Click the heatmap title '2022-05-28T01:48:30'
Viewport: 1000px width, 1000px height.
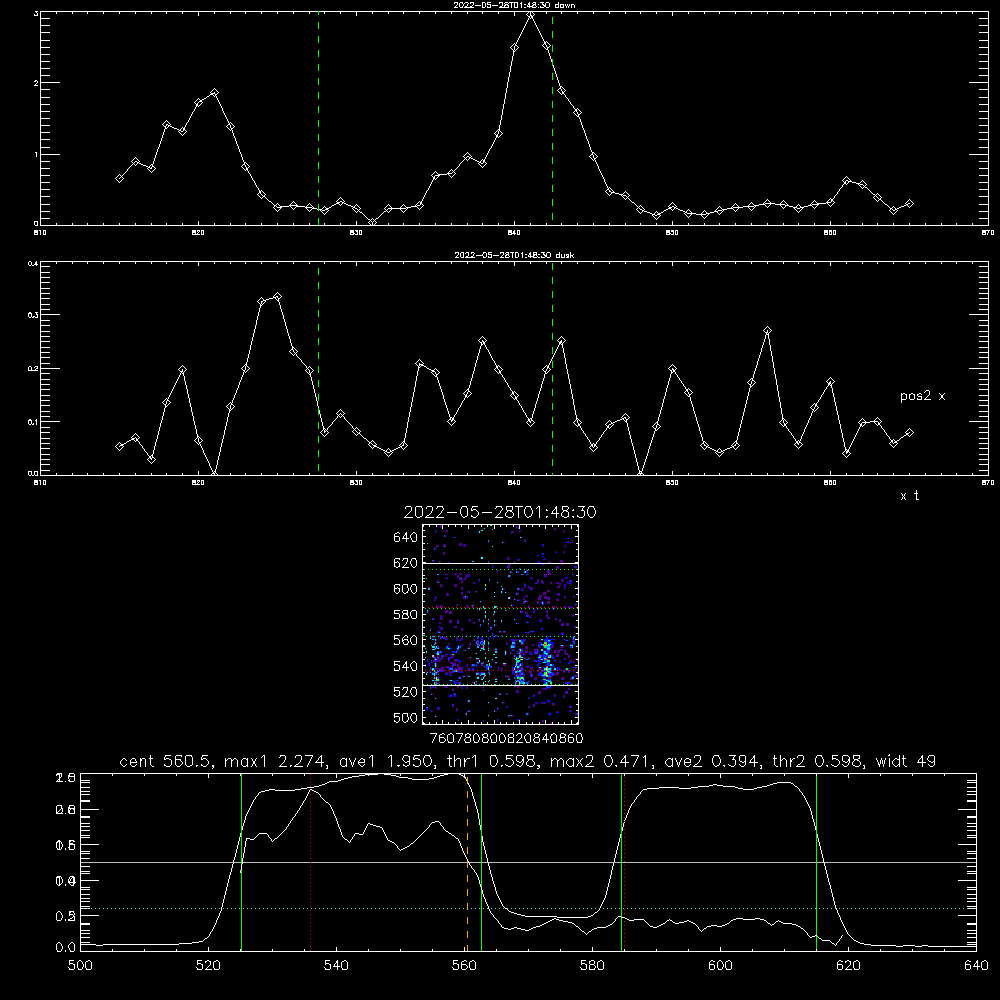click(499, 512)
